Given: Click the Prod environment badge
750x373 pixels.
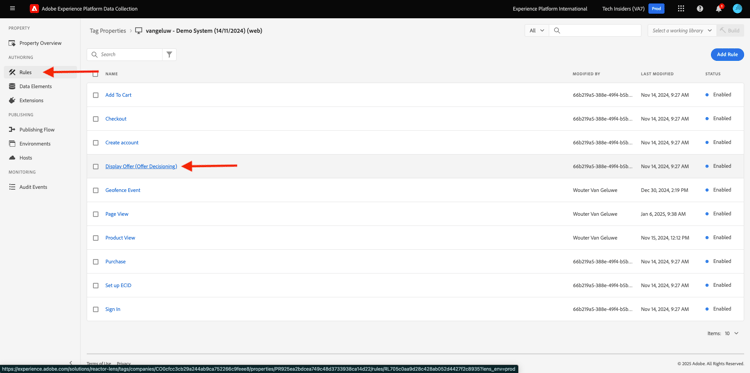Looking at the screenshot, I should tap(656, 9).
